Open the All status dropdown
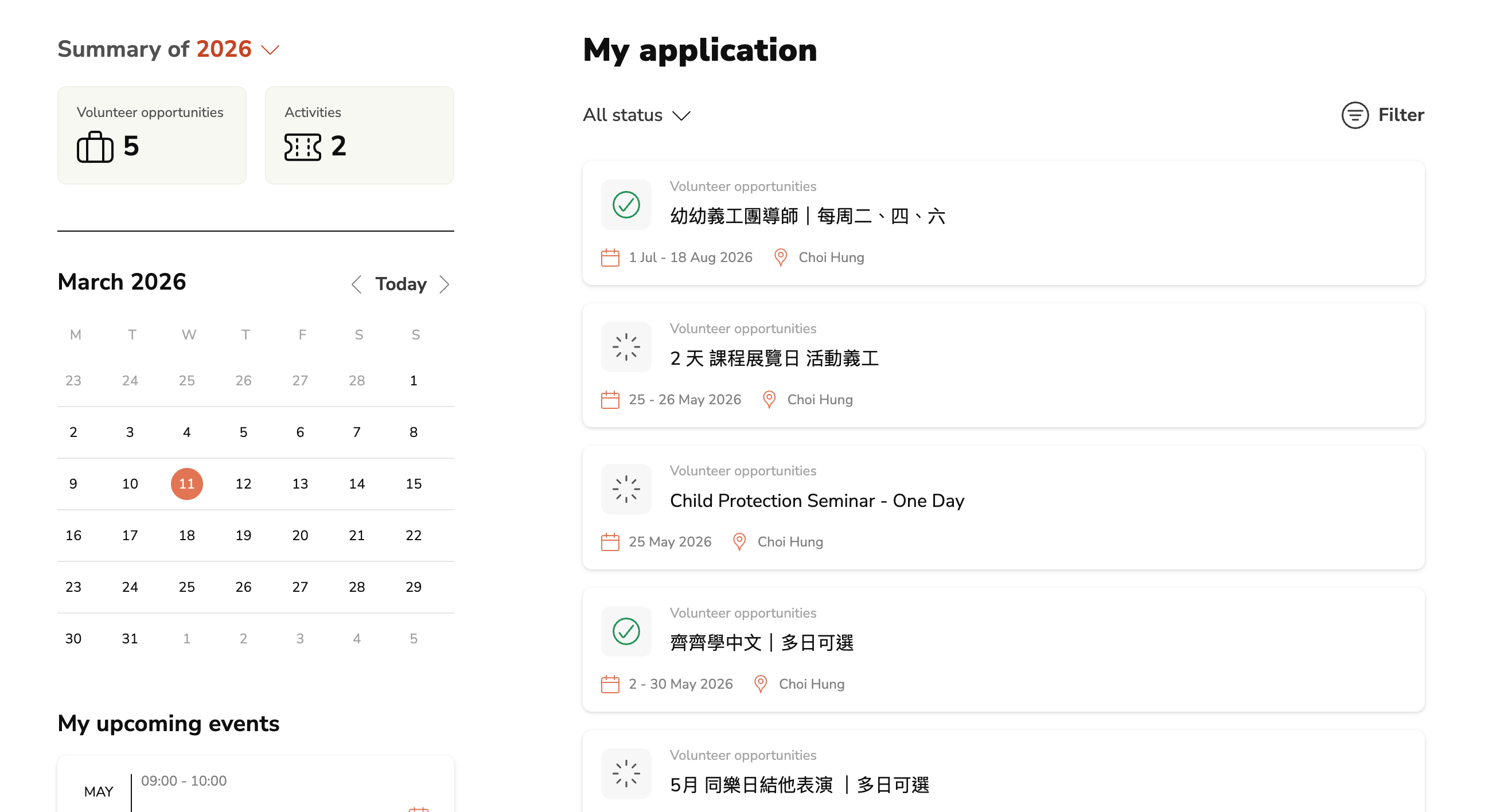 [x=636, y=115]
